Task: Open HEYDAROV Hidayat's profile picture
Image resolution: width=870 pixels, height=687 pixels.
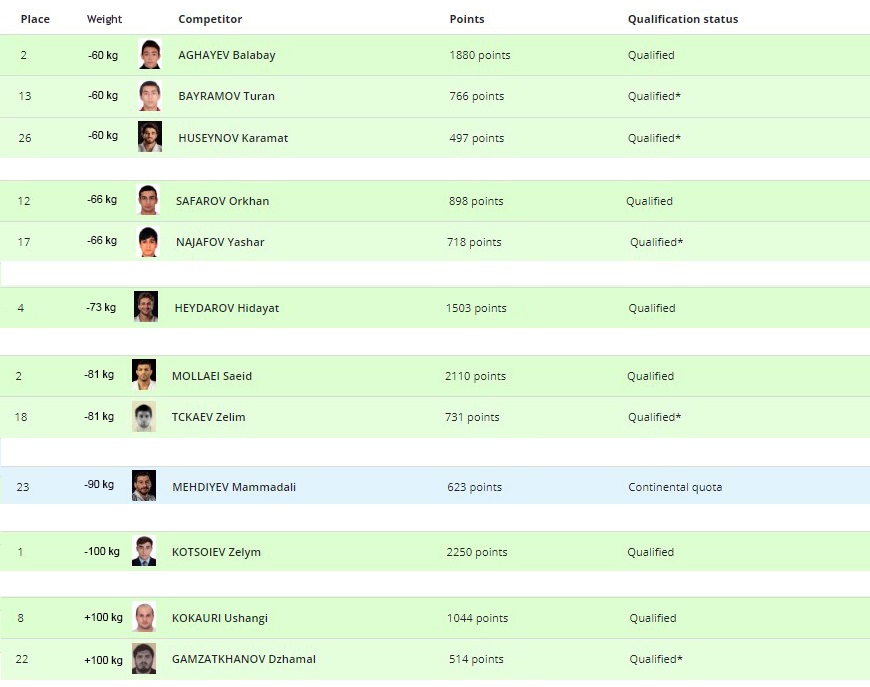Action: click(146, 306)
